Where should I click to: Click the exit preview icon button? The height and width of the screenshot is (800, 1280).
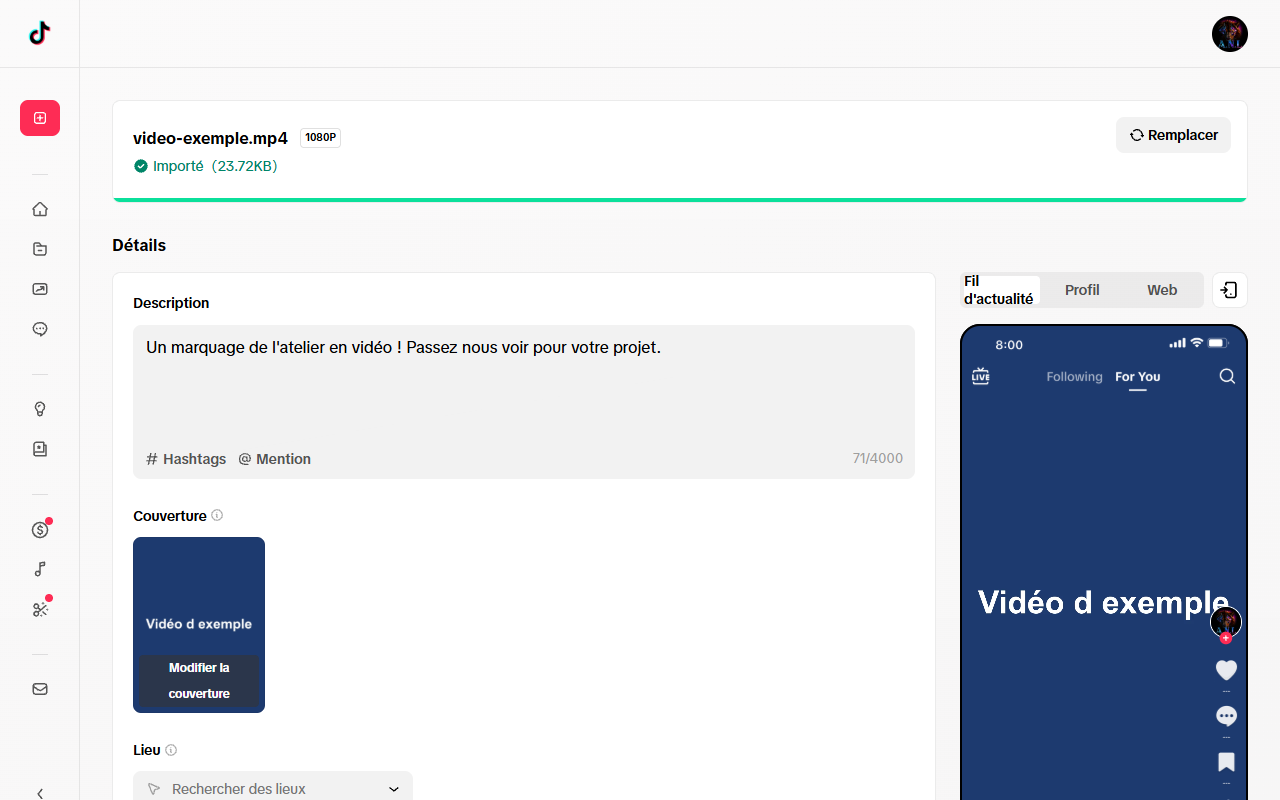pos(1230,290)
